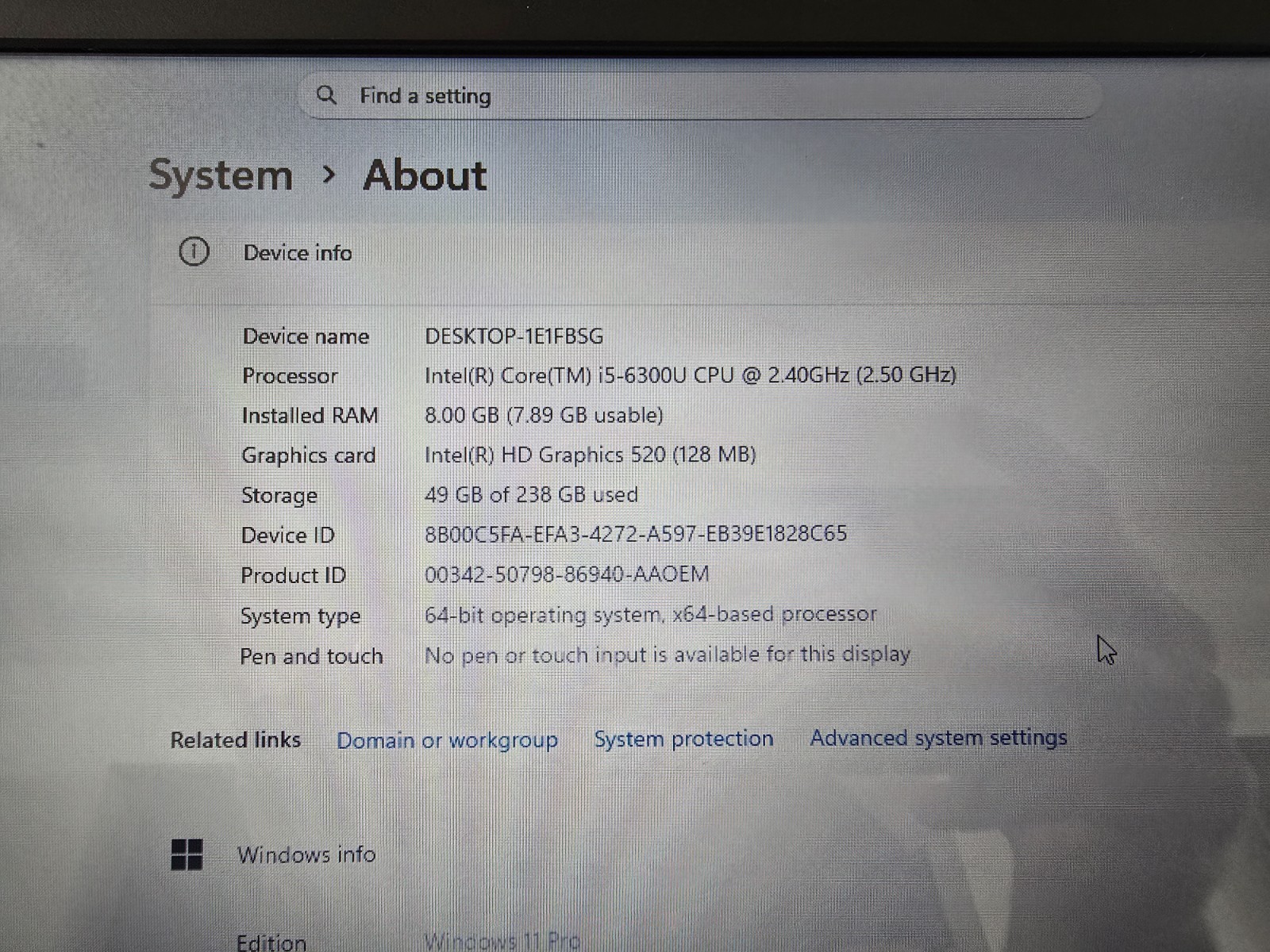
Task: Select device name DESKTOP-1E1FBSG
Action: (514, 336)
